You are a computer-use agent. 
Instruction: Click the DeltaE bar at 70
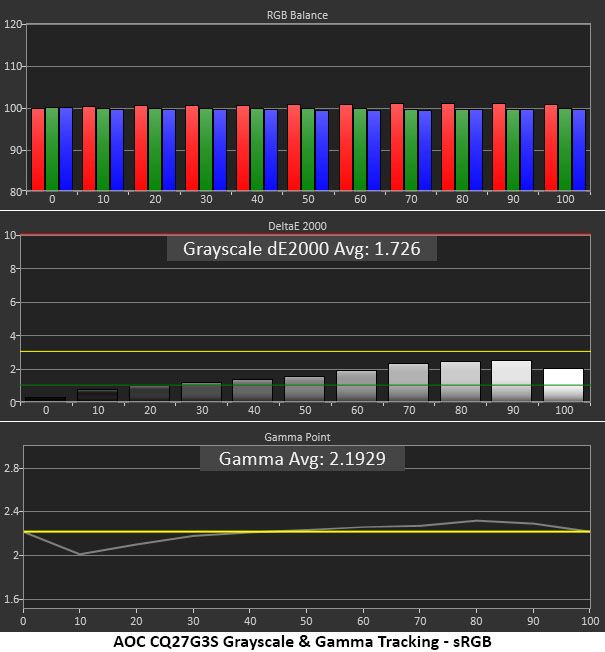coord(408,383)
